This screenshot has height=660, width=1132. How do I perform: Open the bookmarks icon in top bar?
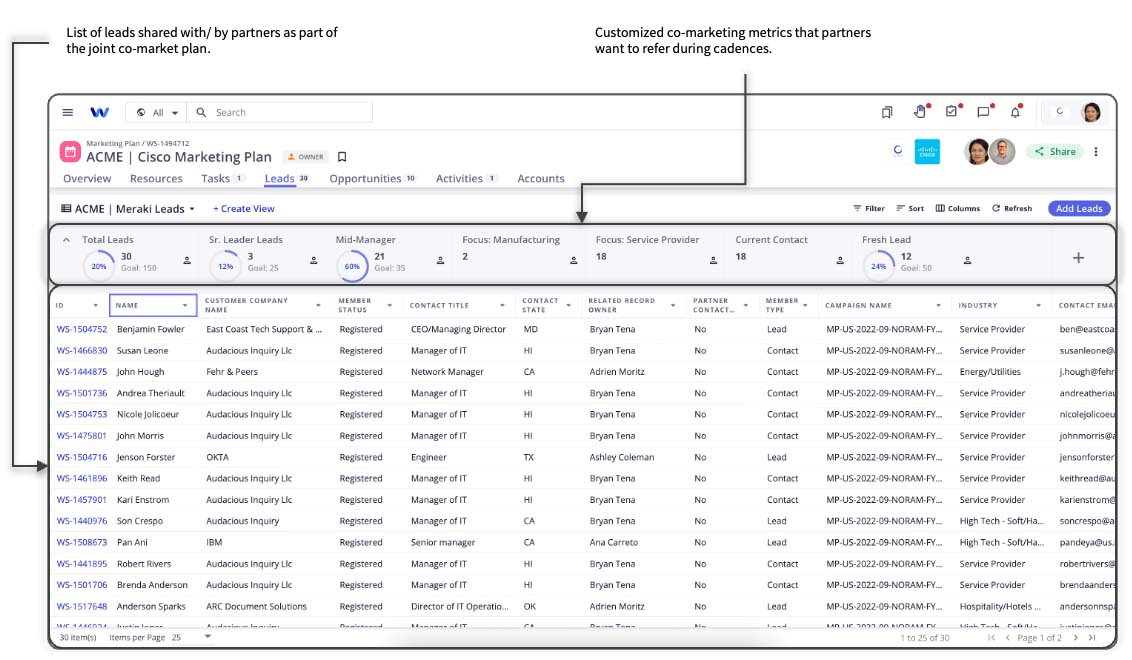tap(887, 112)
